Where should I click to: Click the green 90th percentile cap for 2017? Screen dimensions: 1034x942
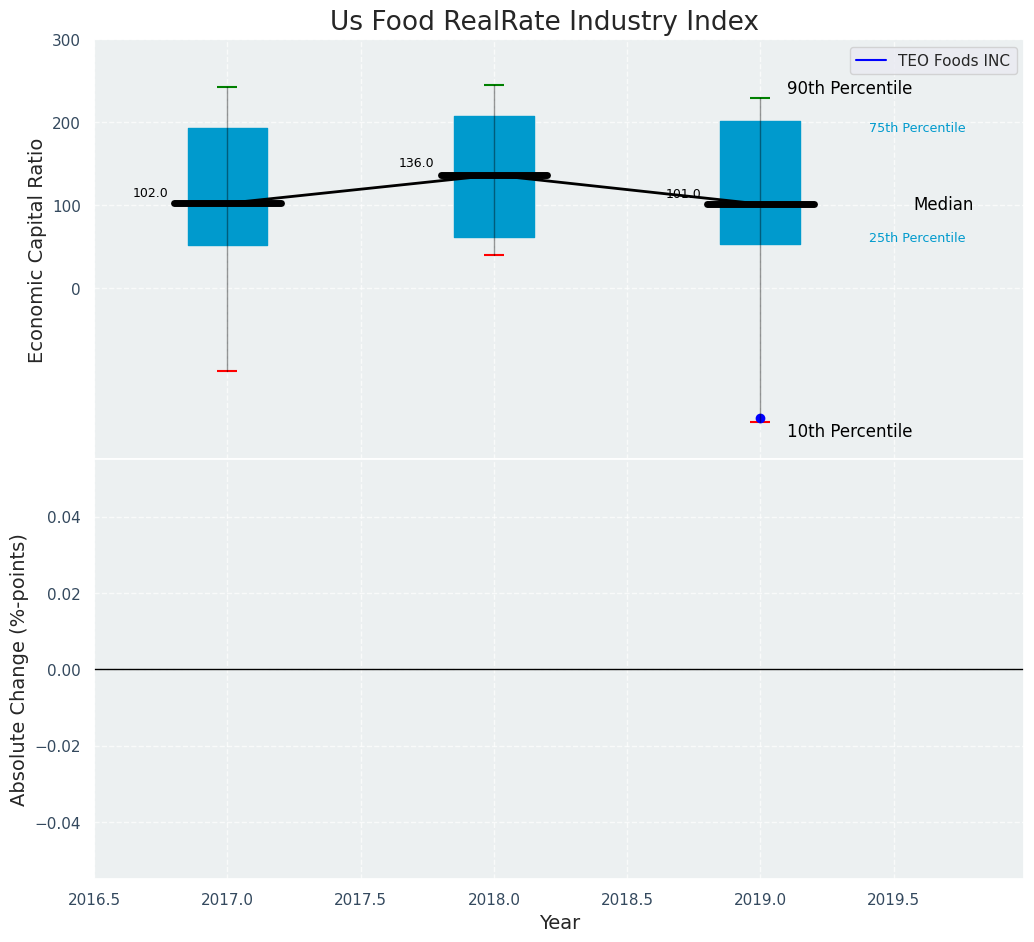(x=227, y=87)
